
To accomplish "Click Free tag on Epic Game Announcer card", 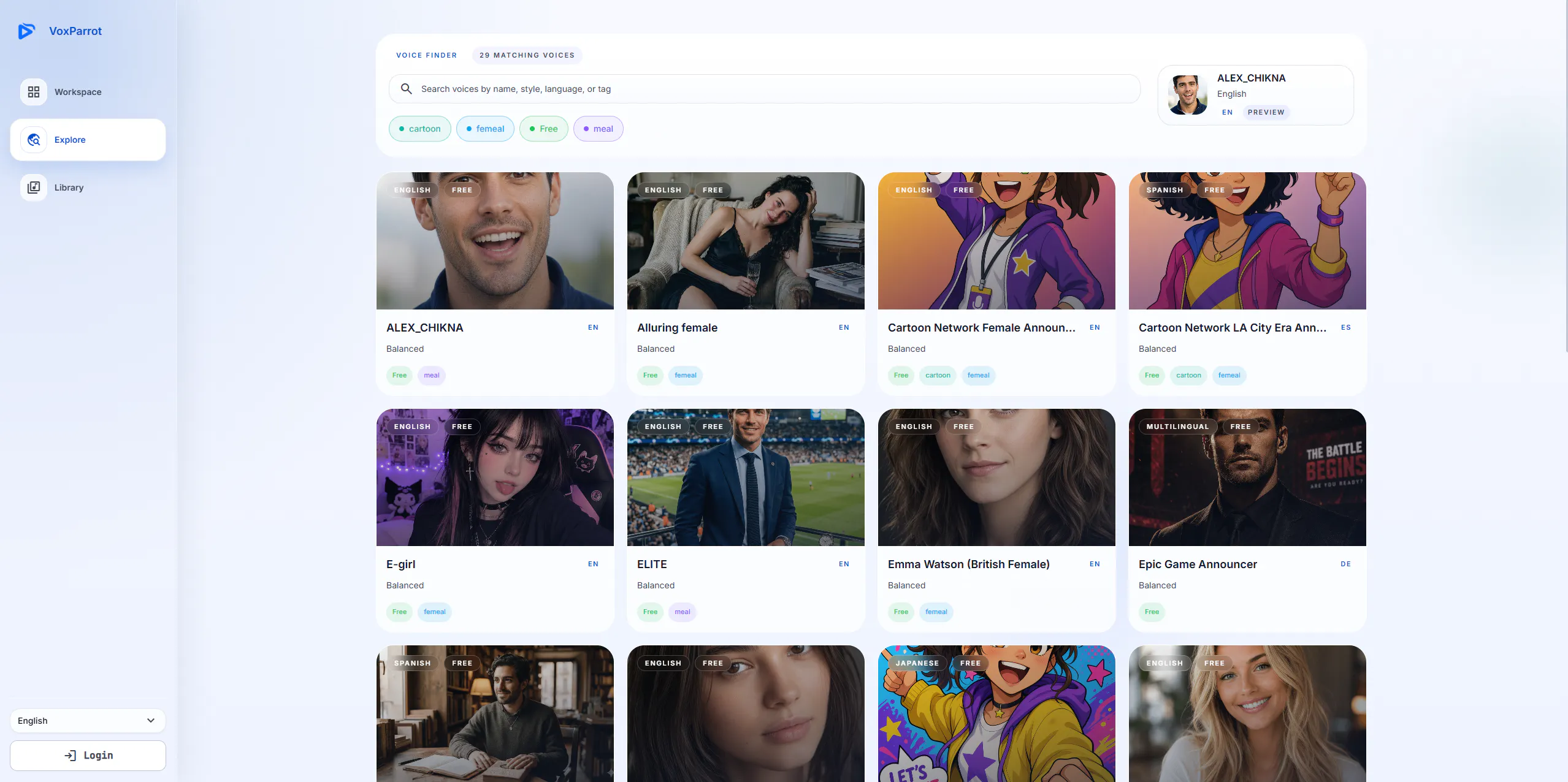I will click(1152, 612).
